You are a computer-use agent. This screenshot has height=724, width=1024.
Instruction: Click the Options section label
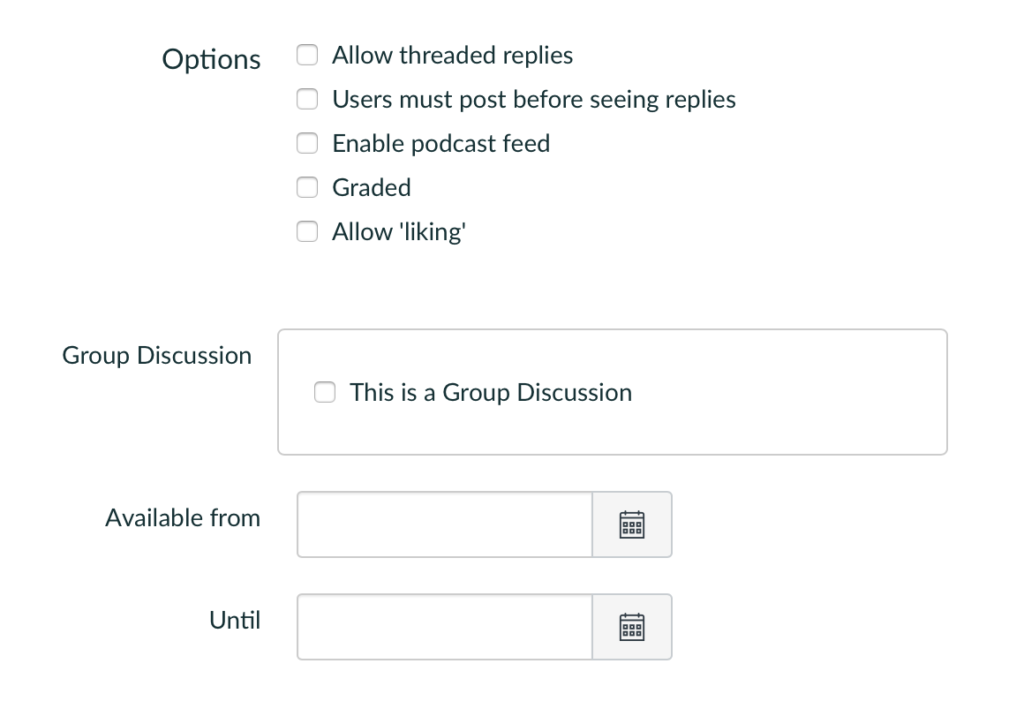click(x=211, y=59)
